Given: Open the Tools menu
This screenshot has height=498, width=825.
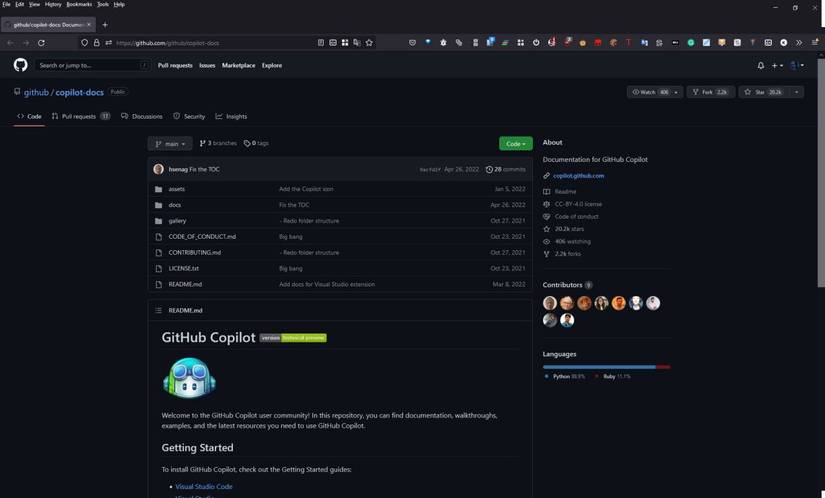Looking at the screenshot, I should tap(103, 4).
